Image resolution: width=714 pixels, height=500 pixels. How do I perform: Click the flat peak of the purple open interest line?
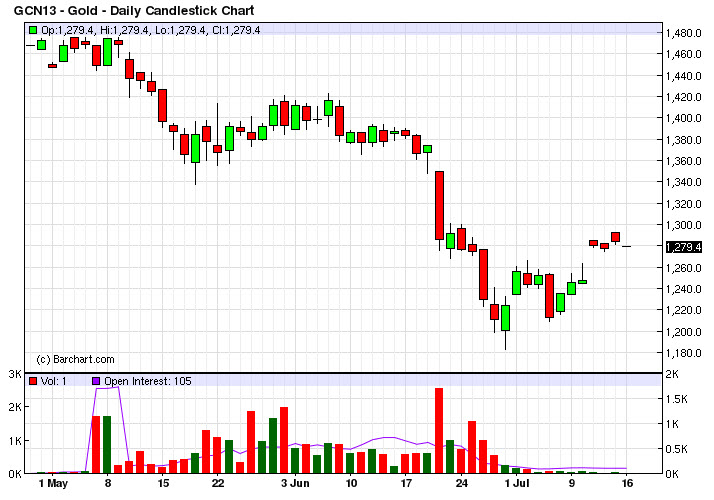click(107, 388)
